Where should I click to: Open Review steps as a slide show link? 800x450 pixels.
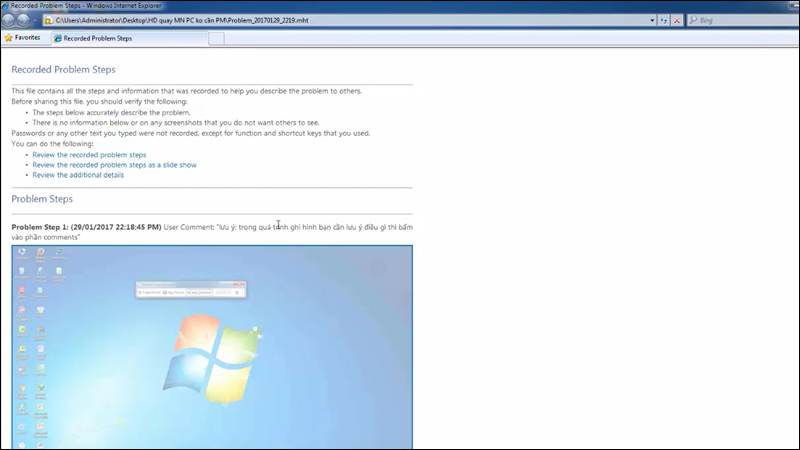tap(114, 165)
